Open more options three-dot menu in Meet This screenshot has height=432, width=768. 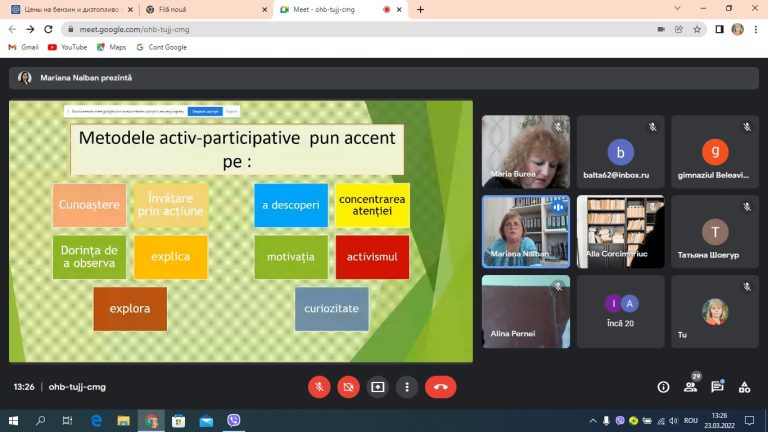point(407,387)
